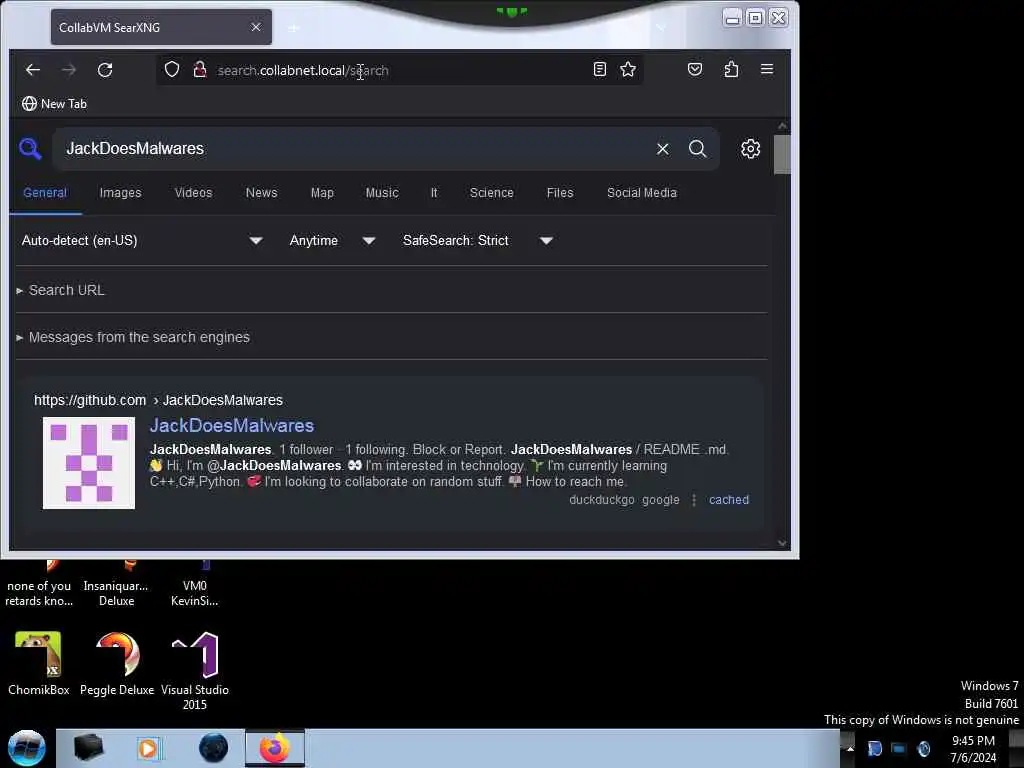Click the dark globe taskbar icon
The width and height of the screenshot is (1024, 768).
[x=213, y=748]
